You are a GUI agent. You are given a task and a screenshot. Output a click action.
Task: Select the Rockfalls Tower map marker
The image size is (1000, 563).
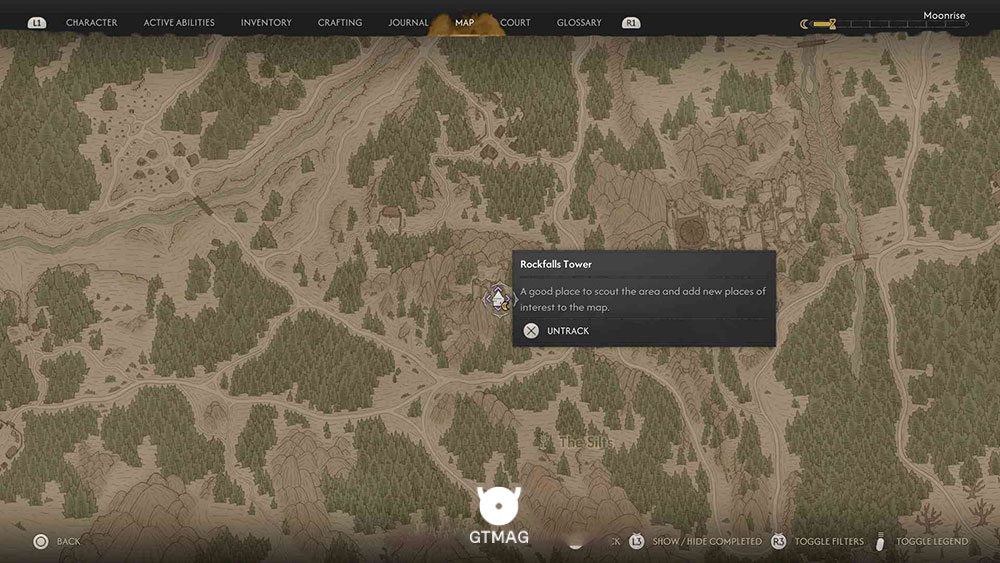coord(498,299)
